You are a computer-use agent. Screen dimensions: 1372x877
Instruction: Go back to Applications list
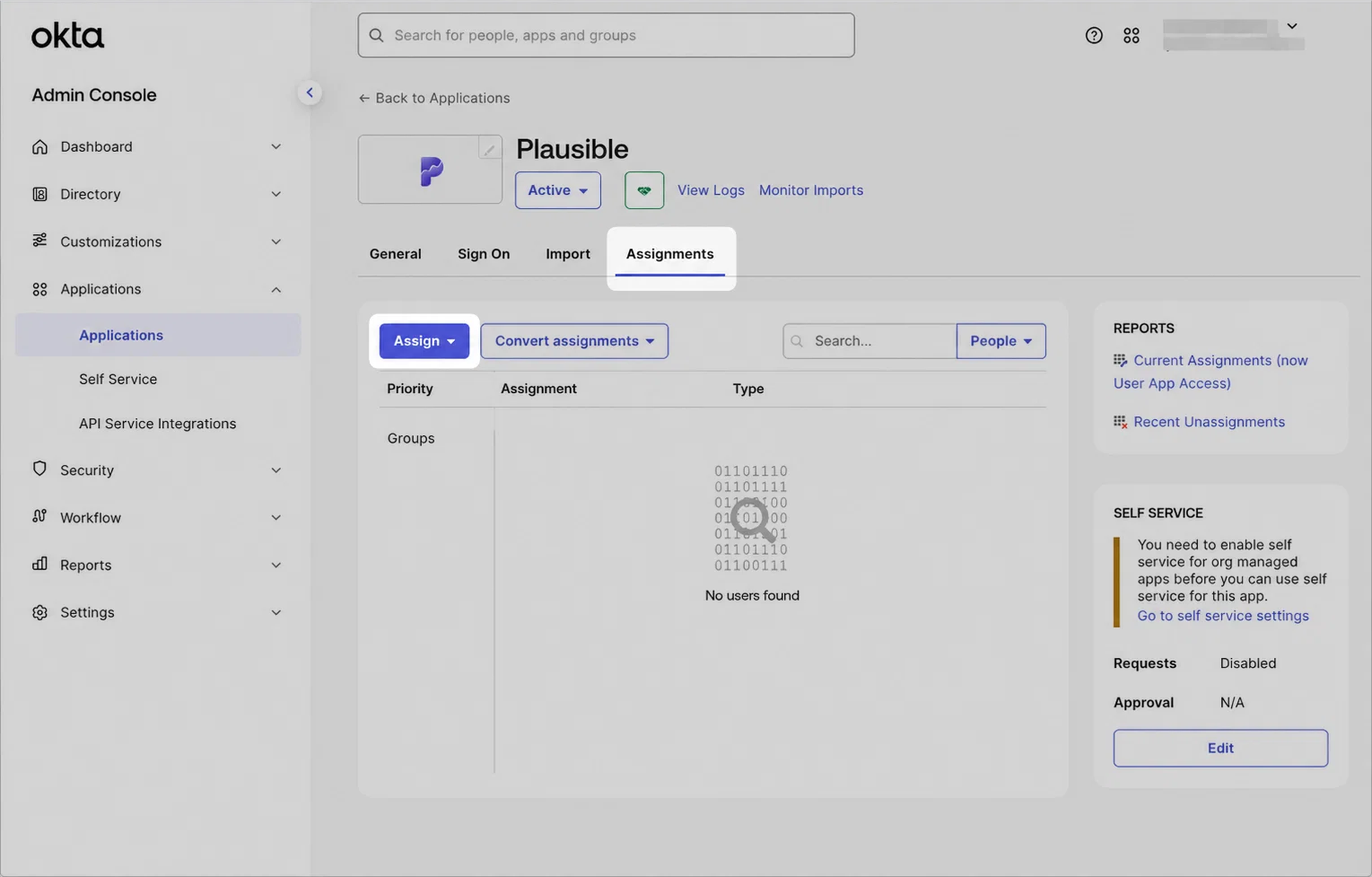(434, 98)
